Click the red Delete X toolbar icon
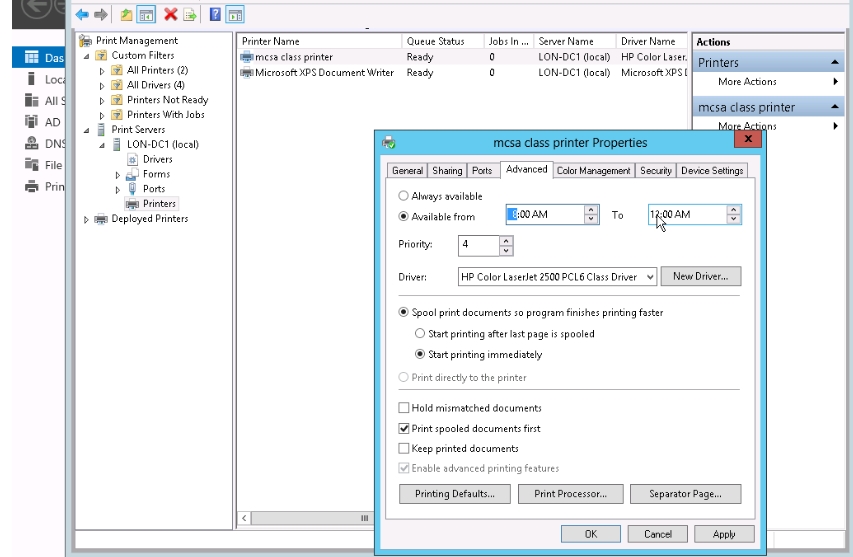This screenshot has height=557, width=853. pyautogui.click(x=170, y=15)
